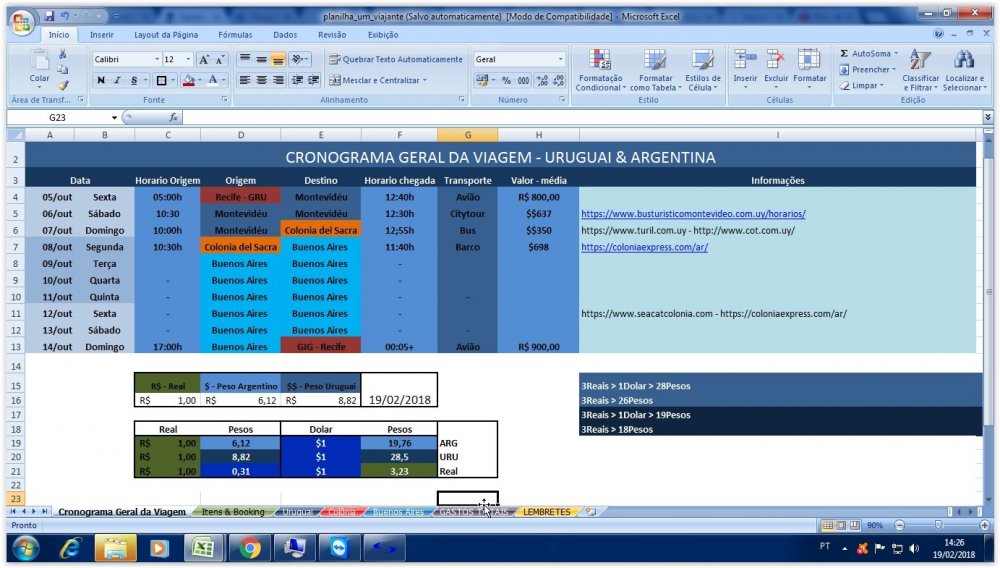The height and width of the screenshot is (568, 1000).
Task: Open Formatação Condicional in the ribbon
Action: 599,68
